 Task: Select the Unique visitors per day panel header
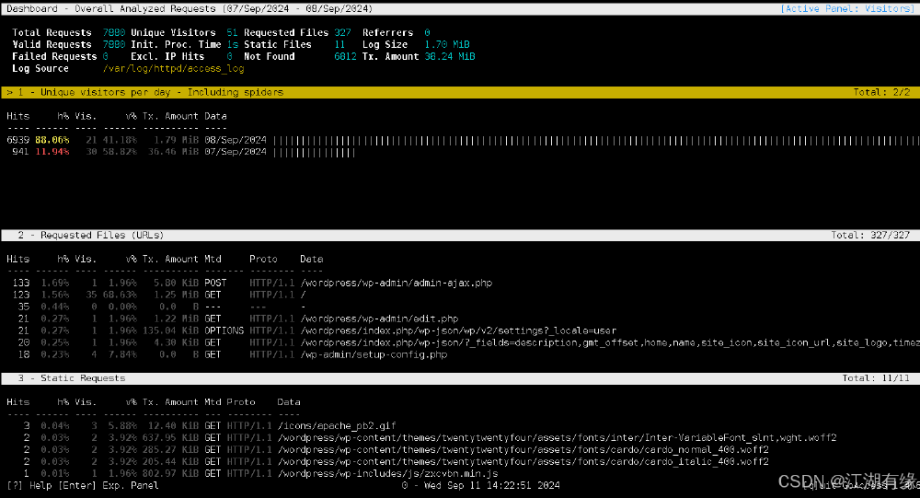click(x=460, y=92)
